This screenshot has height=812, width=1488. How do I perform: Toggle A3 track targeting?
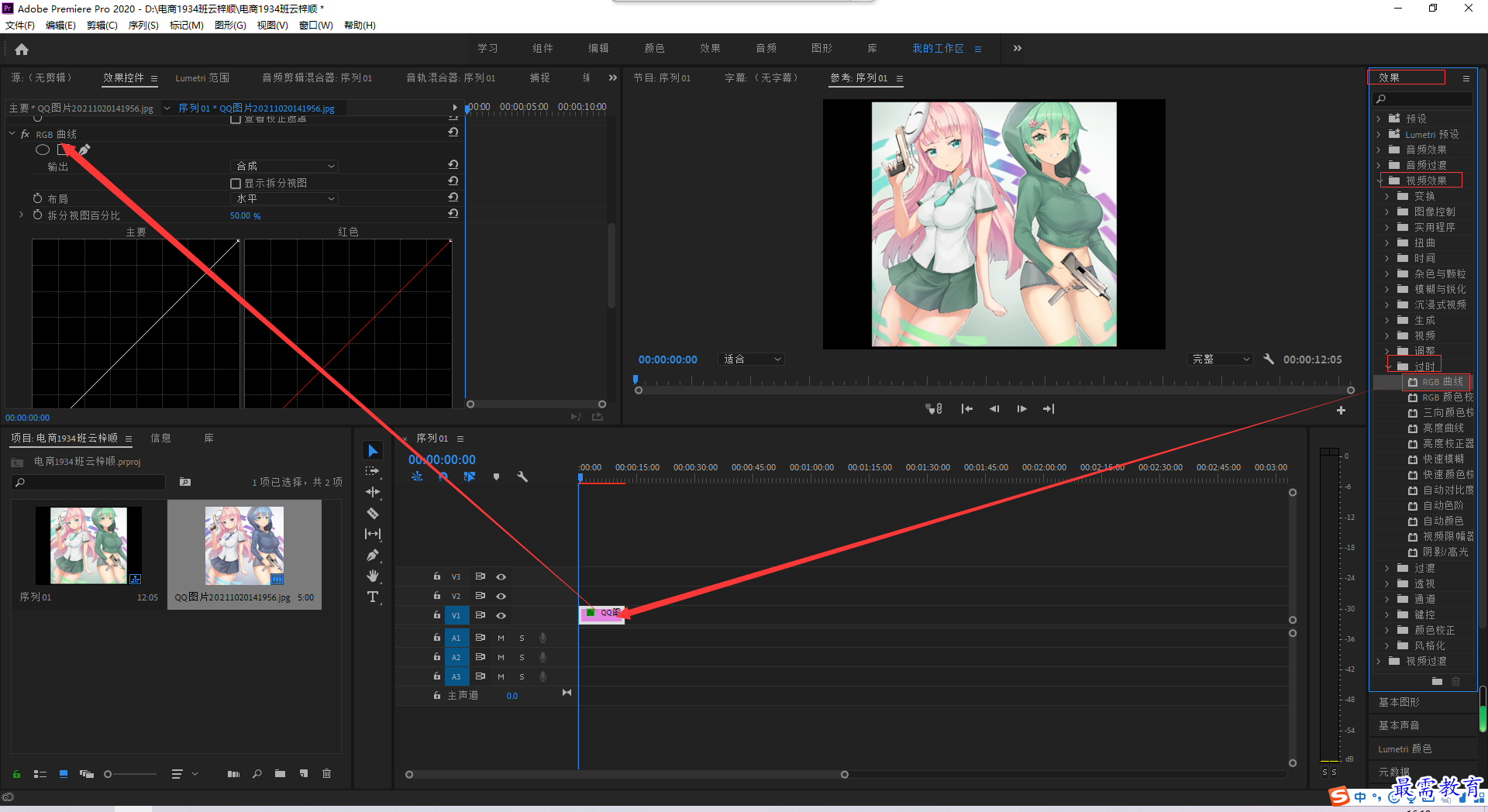(456, 676)
